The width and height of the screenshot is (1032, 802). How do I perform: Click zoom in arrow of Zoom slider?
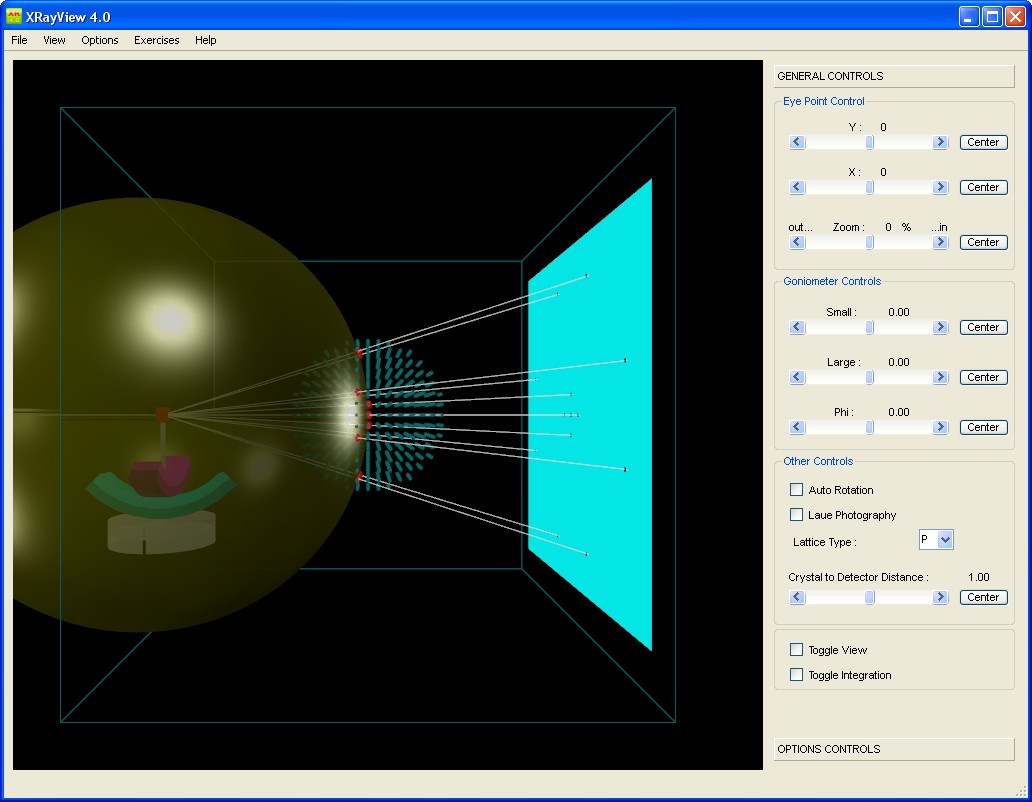[x=941, y=242]
